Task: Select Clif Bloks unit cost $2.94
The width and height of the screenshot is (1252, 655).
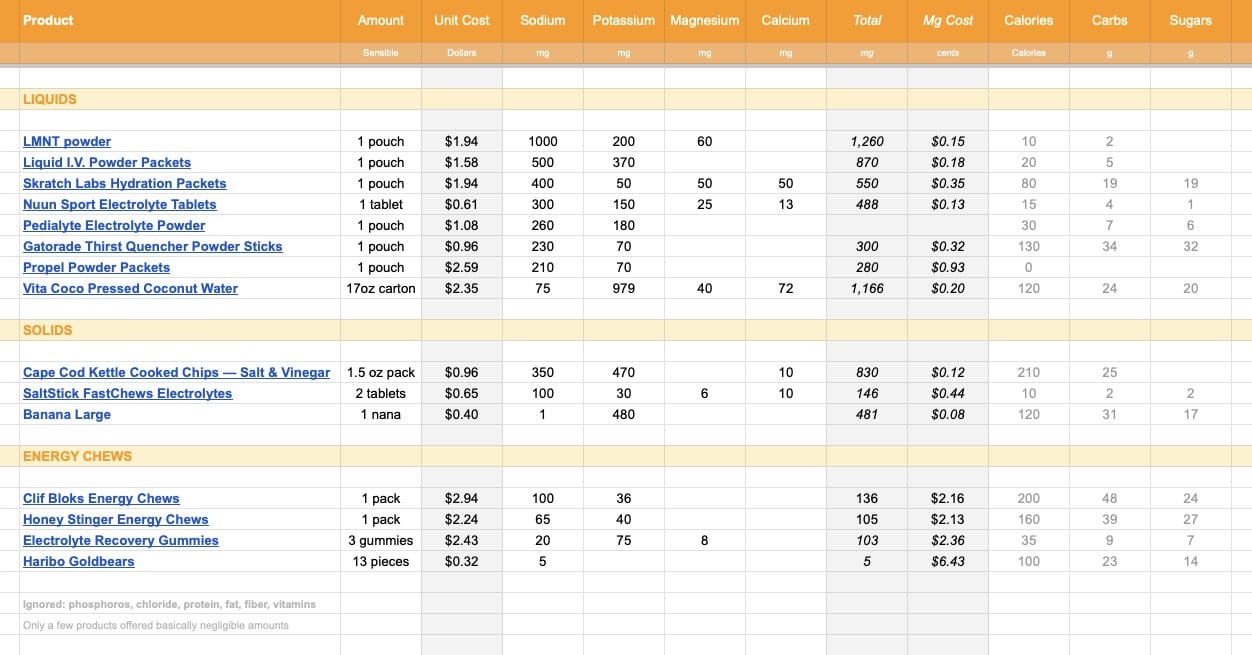Action: [x=462, y=498]
